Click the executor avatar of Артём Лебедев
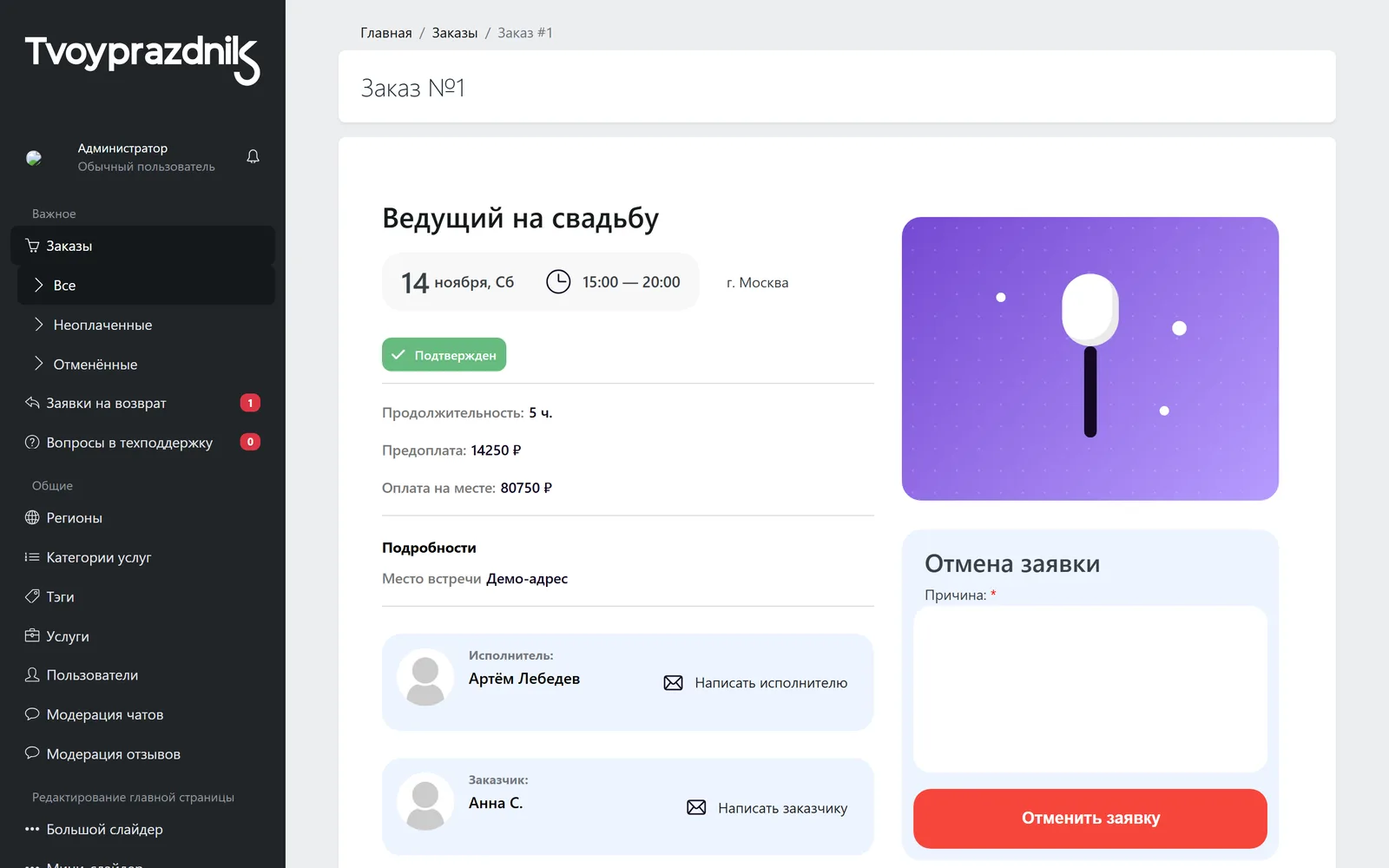Viewport: 1389px width, 868px height. click(x=425, y=678)
